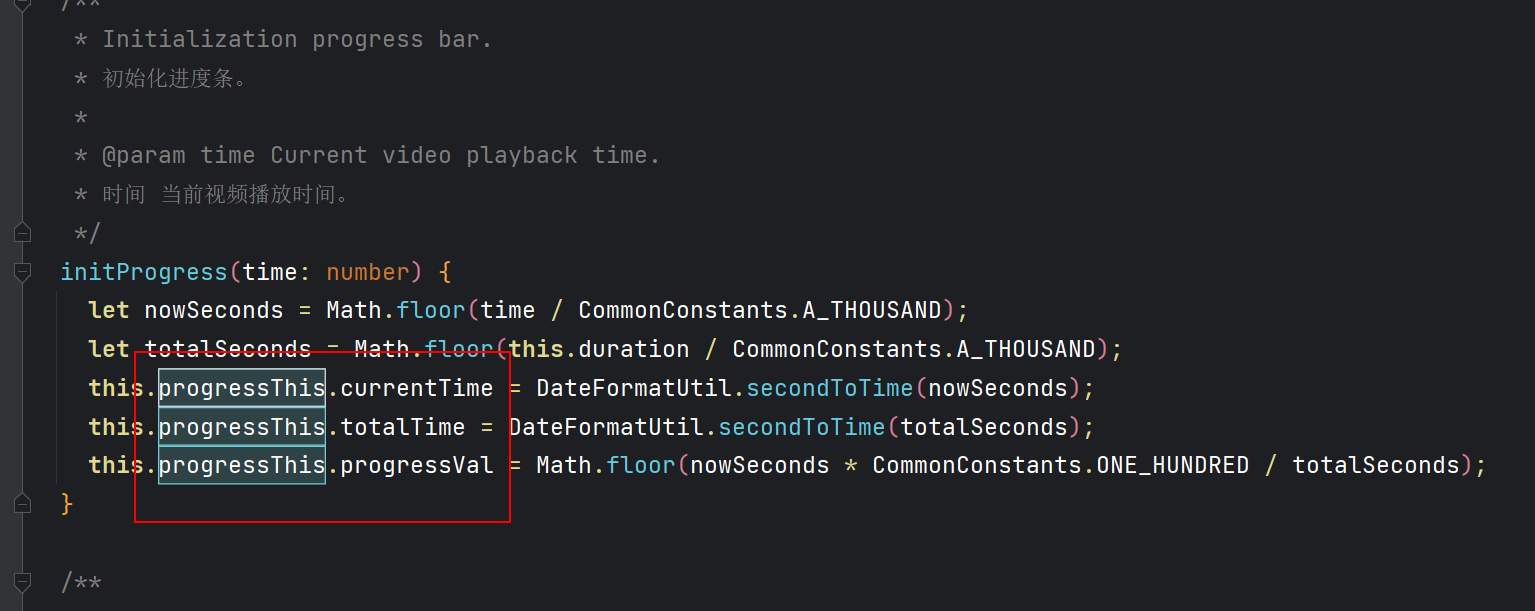Click A_THOUSAND on the nowSeconds line
1535x611 pixels.
(x=872, y=311)
